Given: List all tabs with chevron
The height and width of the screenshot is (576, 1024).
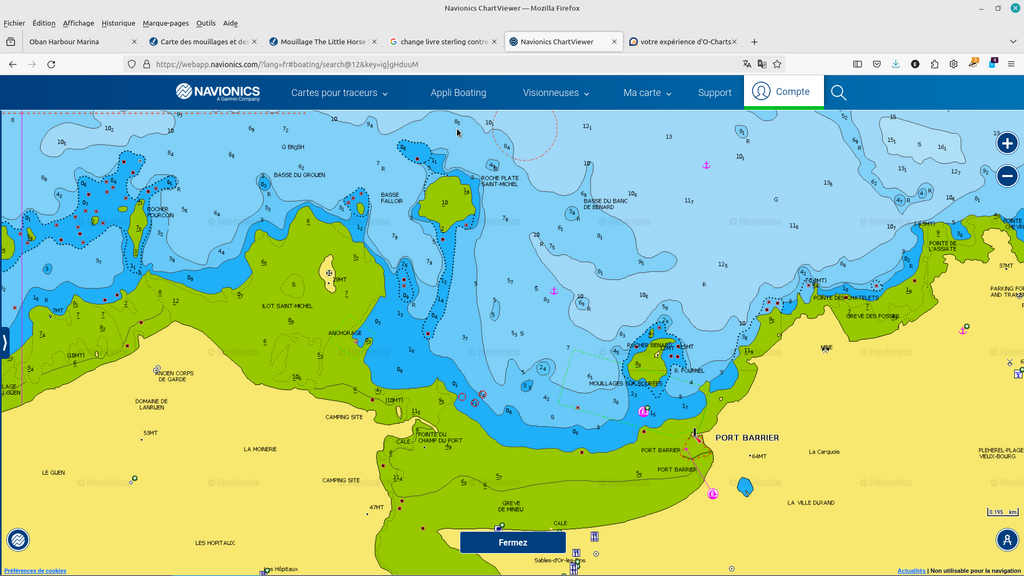Looking at the screenshot, I should 1013,42.
